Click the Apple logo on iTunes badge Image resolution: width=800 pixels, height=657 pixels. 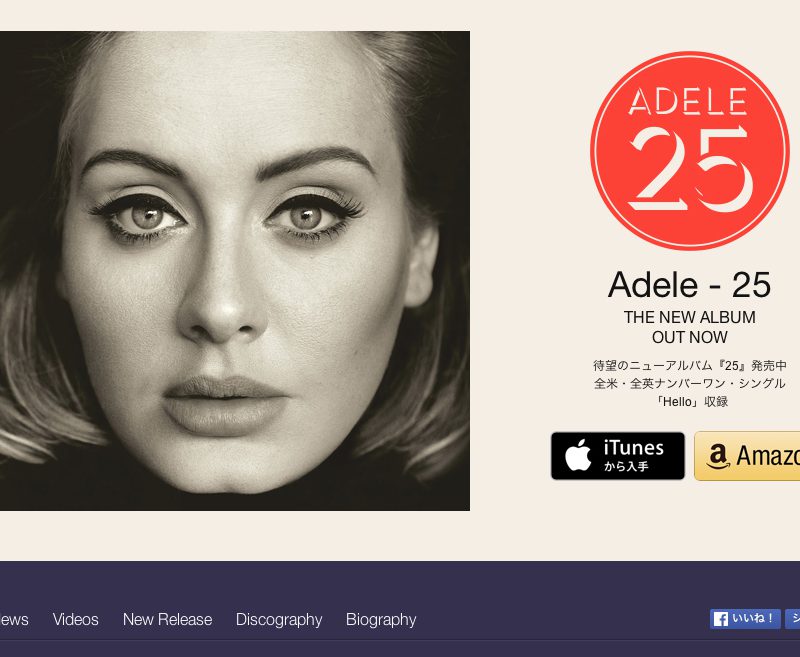578,456
